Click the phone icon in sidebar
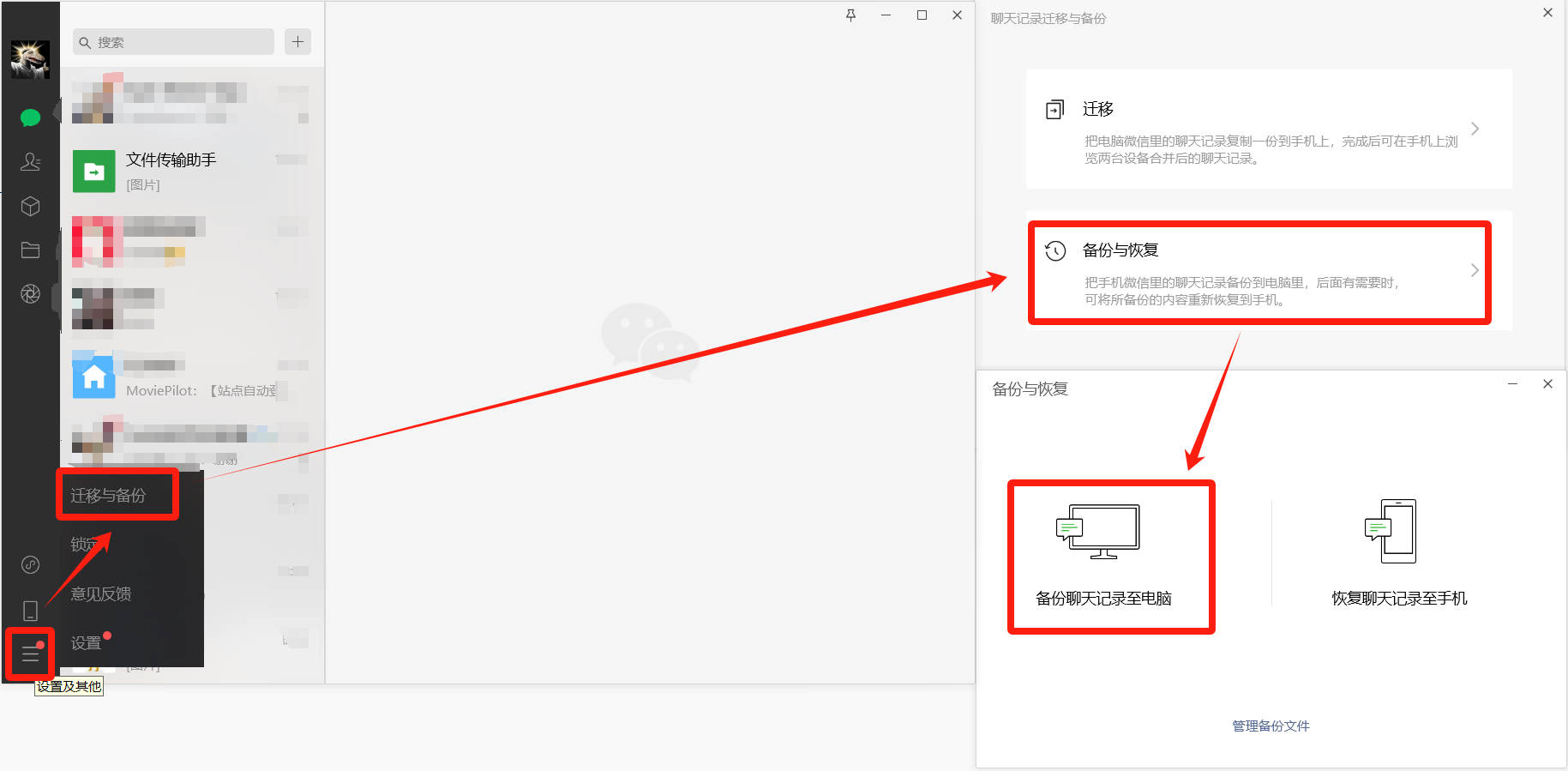 point(30,611)
